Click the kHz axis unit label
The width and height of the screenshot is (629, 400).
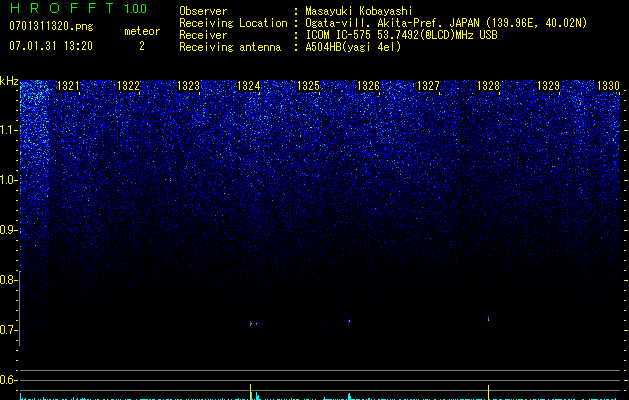[x=9, y=81]
